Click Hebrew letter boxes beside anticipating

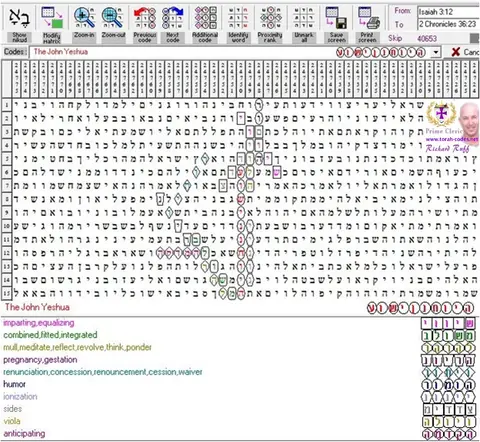tap(448, 434)
